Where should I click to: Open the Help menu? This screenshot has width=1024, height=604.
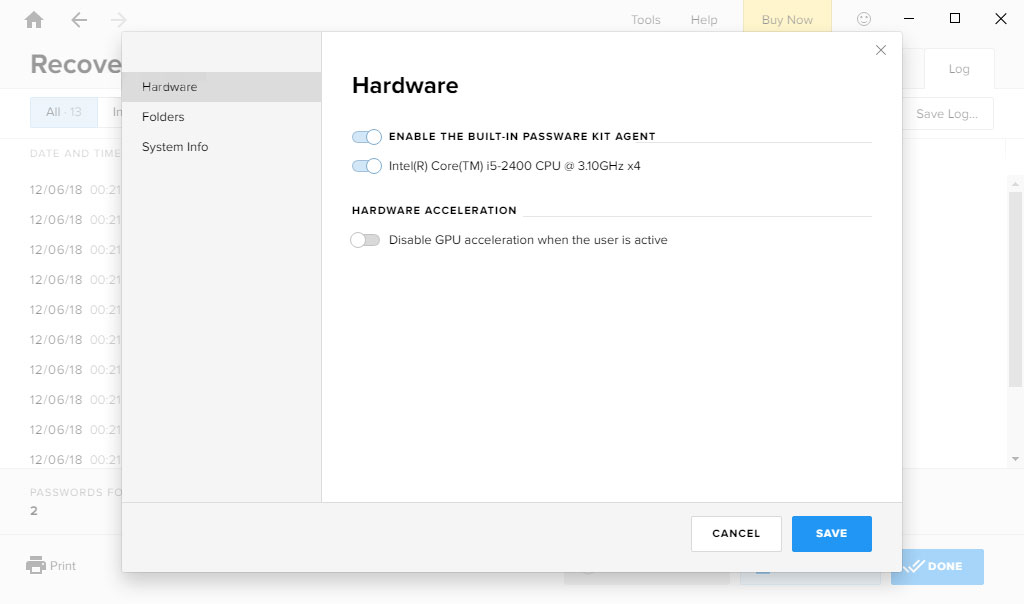pos(704,20)
